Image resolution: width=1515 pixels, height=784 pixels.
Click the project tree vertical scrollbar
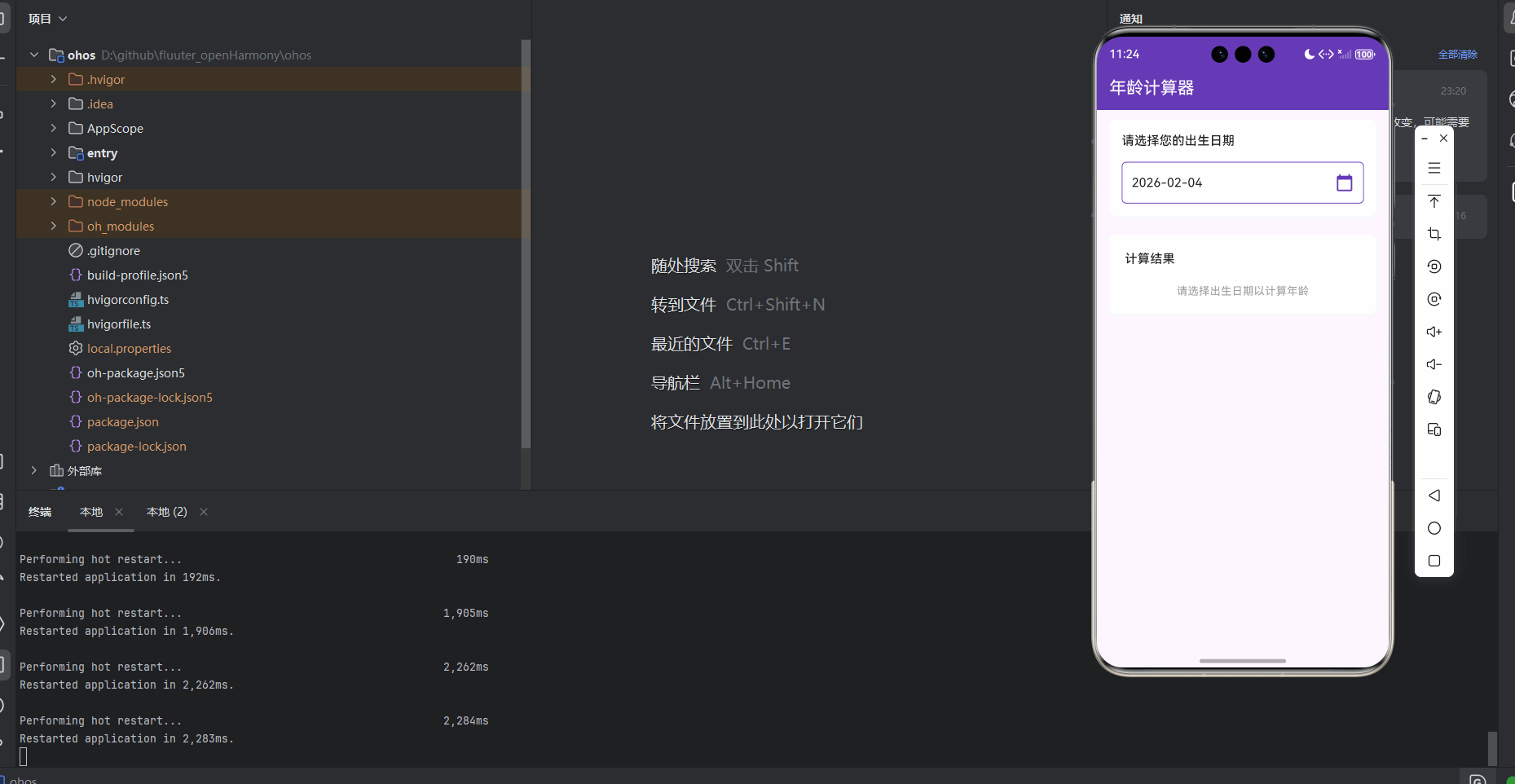pos(526,244)
